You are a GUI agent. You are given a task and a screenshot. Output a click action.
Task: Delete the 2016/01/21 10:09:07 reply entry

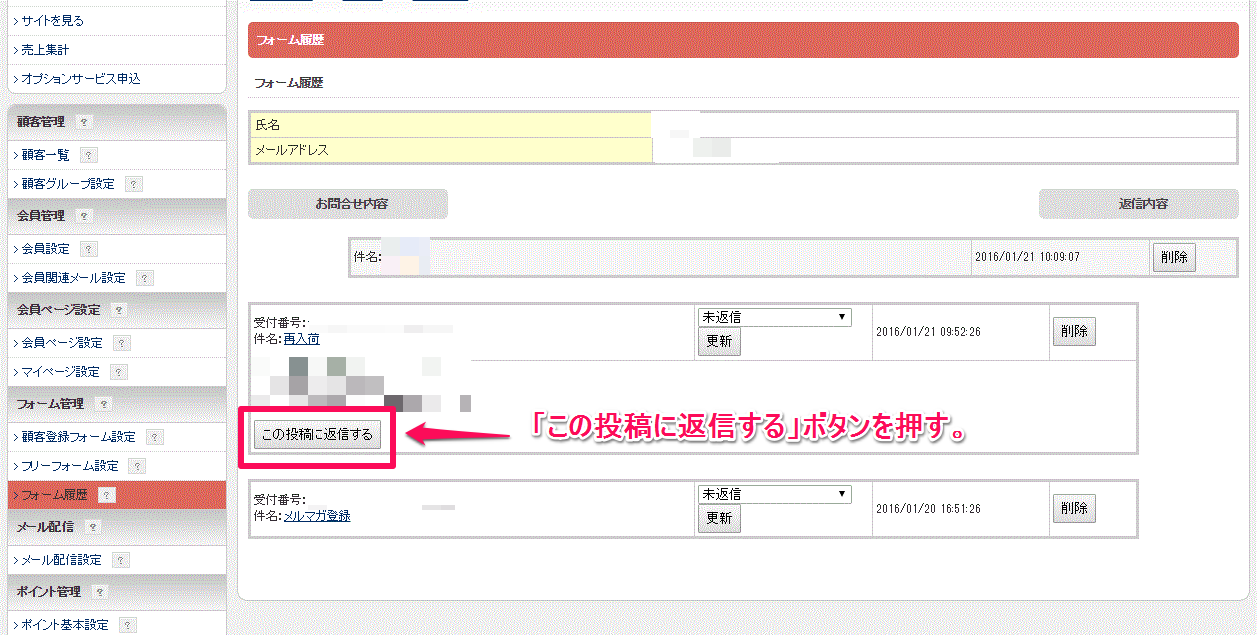(1173, 257)
